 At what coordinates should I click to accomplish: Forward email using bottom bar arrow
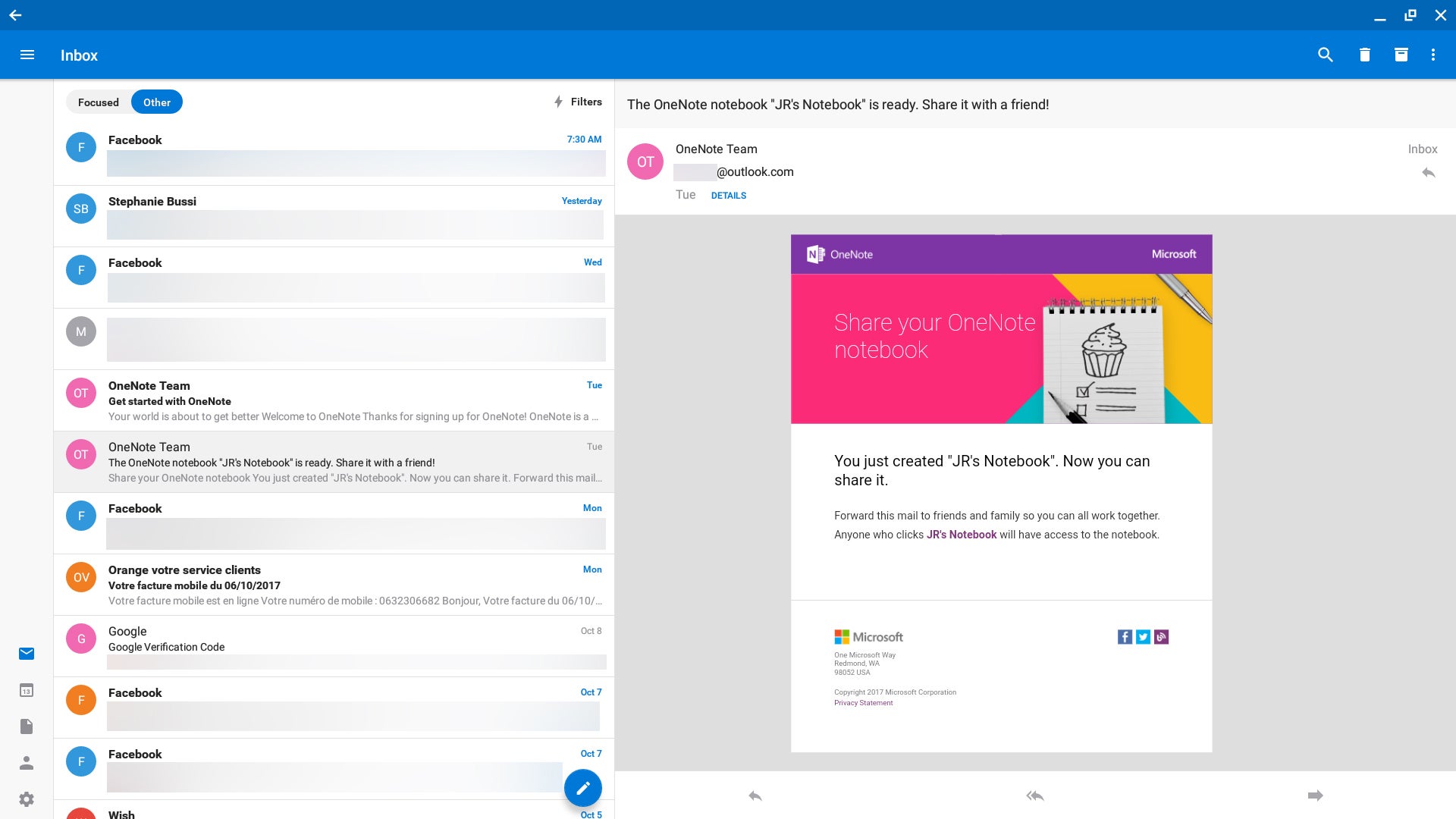pyautogui.click(x=1315, y=795)
